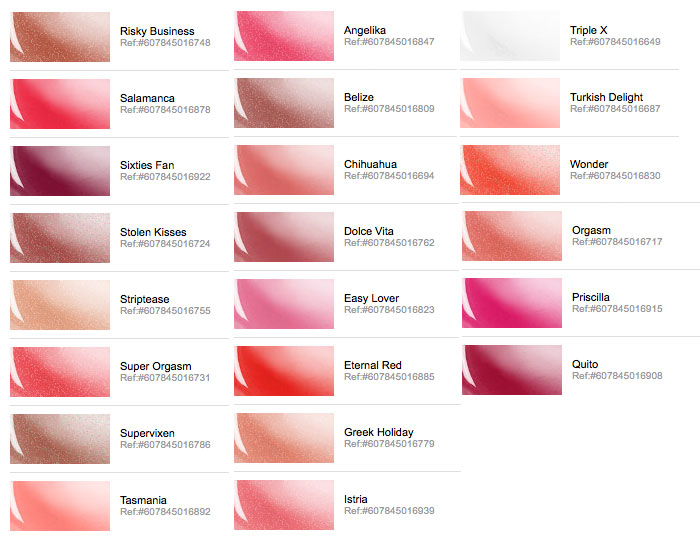
Task: Select the Risky Business color swatch
Action: tap(60, 37)
